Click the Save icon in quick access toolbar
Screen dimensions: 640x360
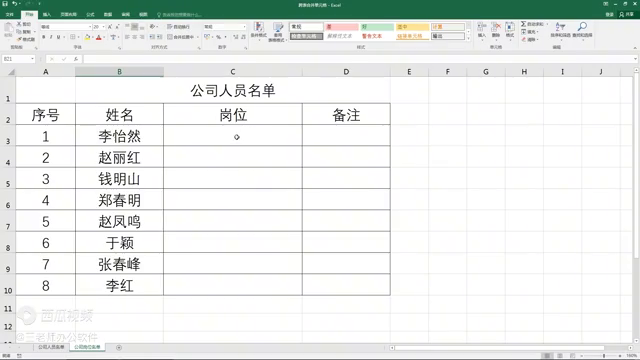[5, 4]
